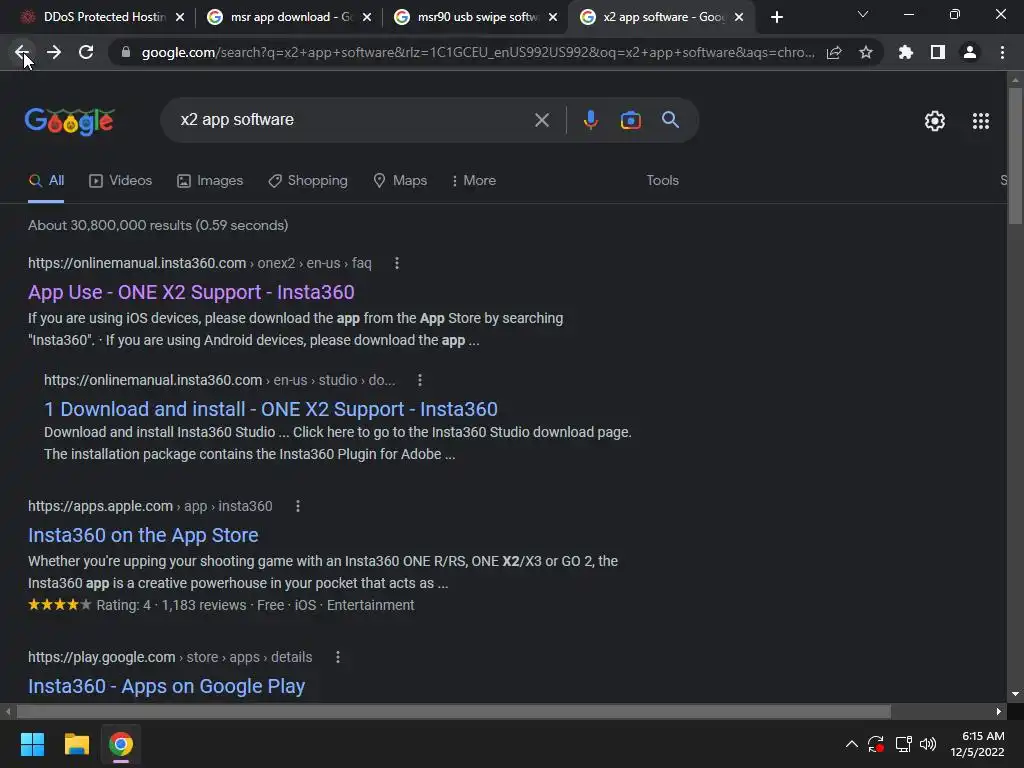
Task: Open the Chrome profile avatar
Action: pyautogui.click(x=970, y=52)
